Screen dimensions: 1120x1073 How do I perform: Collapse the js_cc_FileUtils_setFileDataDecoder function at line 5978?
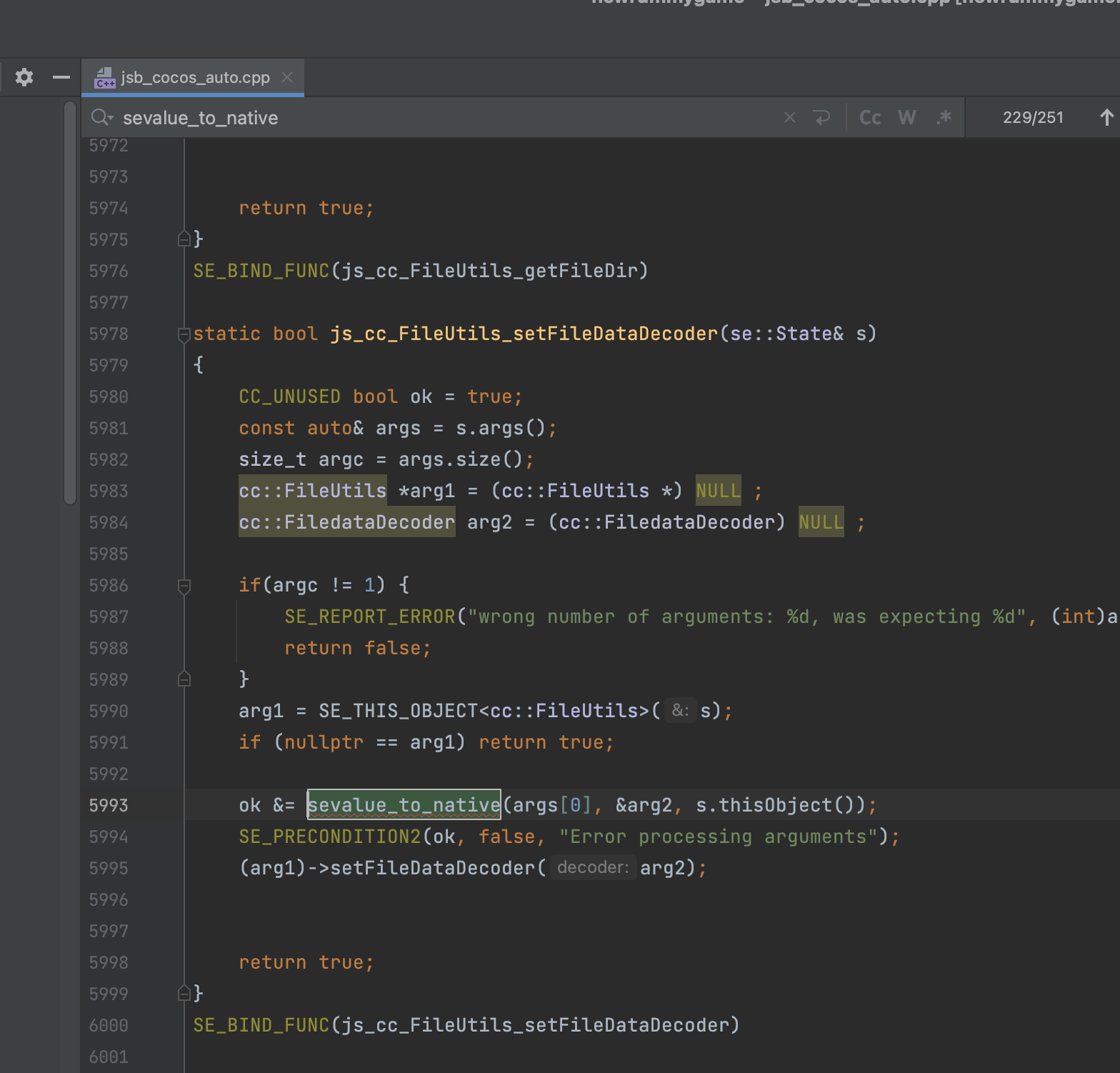(x=184, y=334)
